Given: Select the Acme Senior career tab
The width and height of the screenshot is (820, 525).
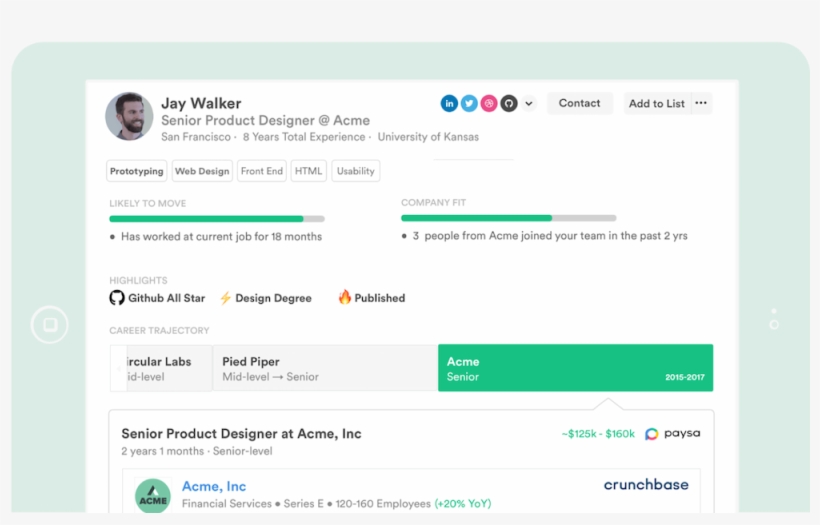Looking at the screenshot, I should click(x=575, y=368).
